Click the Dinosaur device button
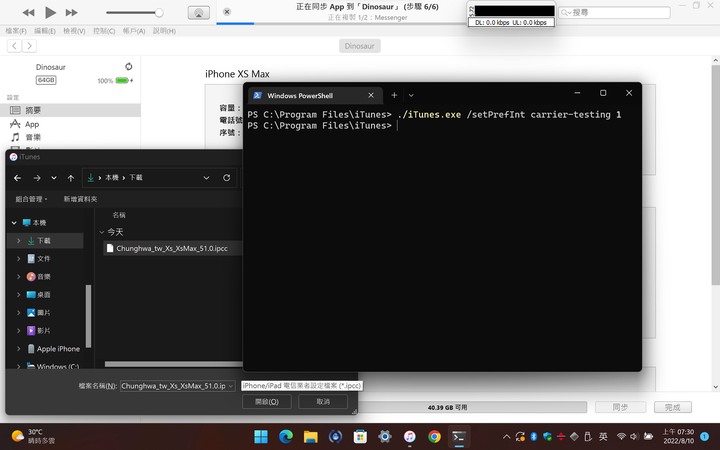The height and width of the screenshot is (450, 720). pos(360,46)
